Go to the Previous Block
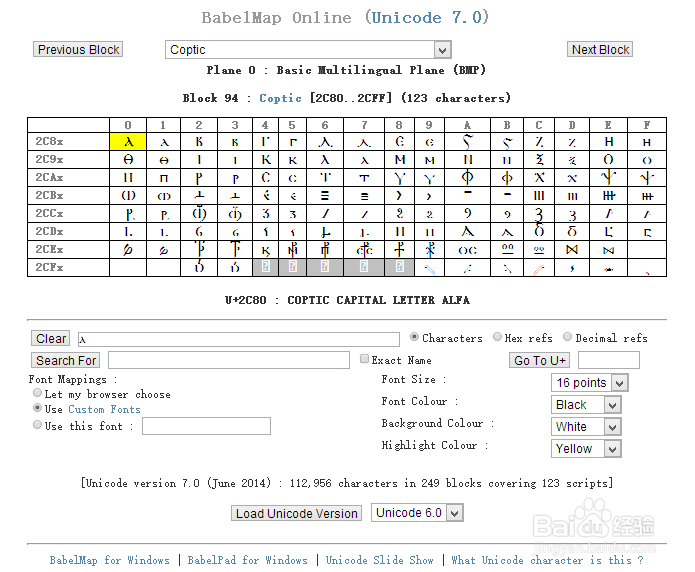Viewport: 695px width, 572px height. 78,49
